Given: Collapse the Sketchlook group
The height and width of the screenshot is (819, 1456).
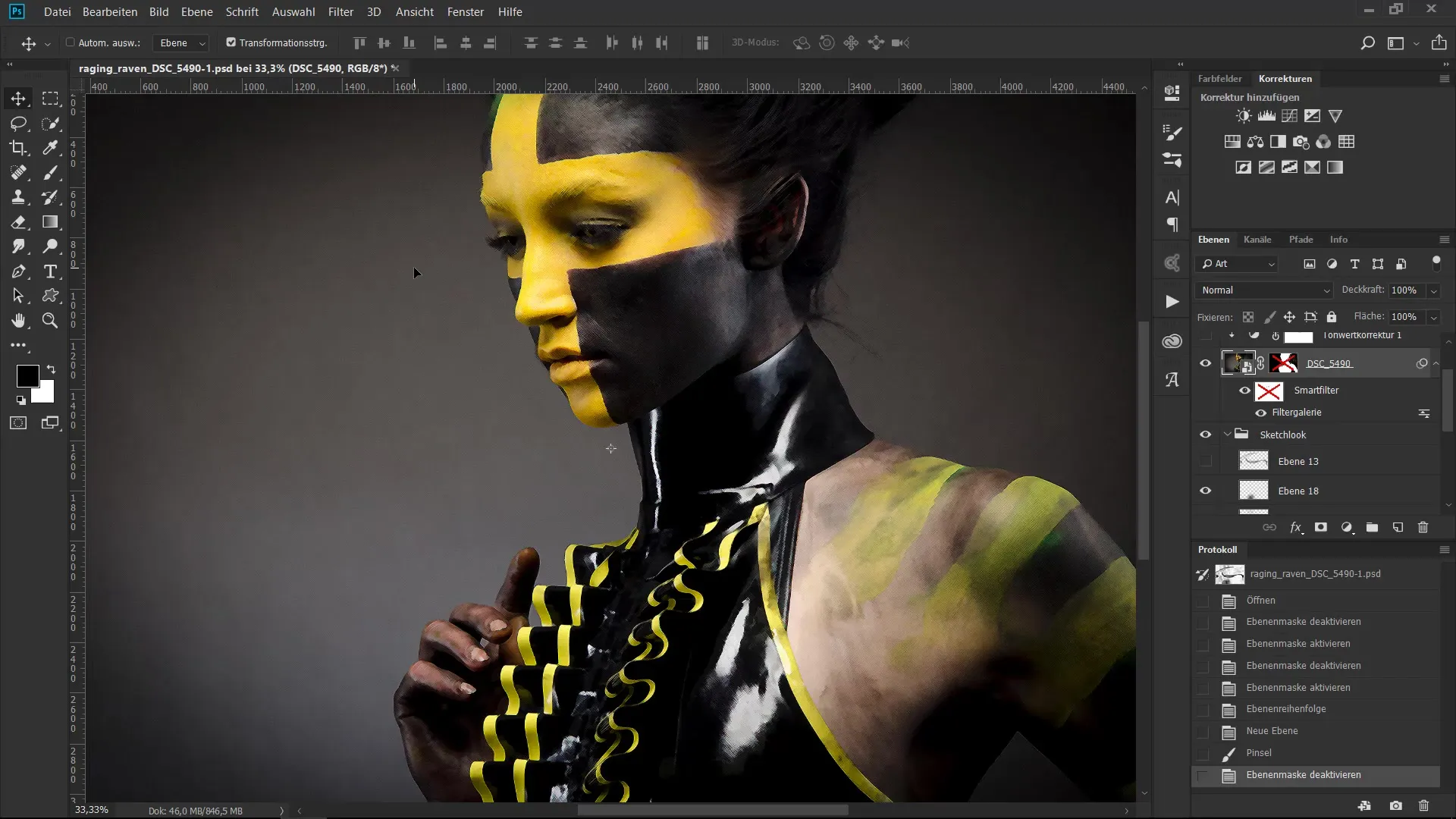Looking at the screenshot, I should (x=1227, y=435).
